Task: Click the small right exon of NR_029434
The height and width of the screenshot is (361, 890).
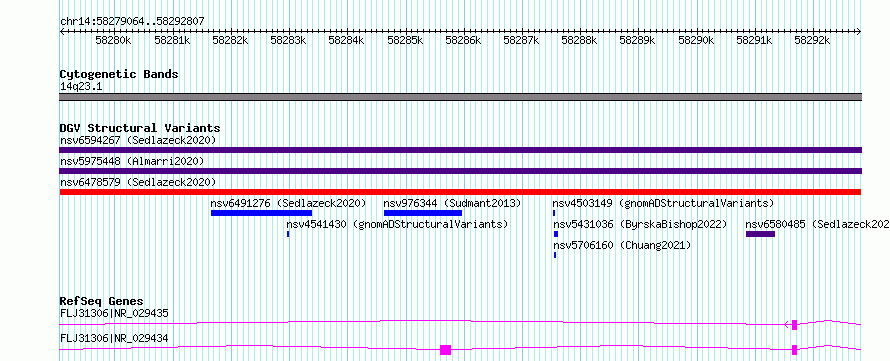Action: pyautogui.click(x=795, y=350)
